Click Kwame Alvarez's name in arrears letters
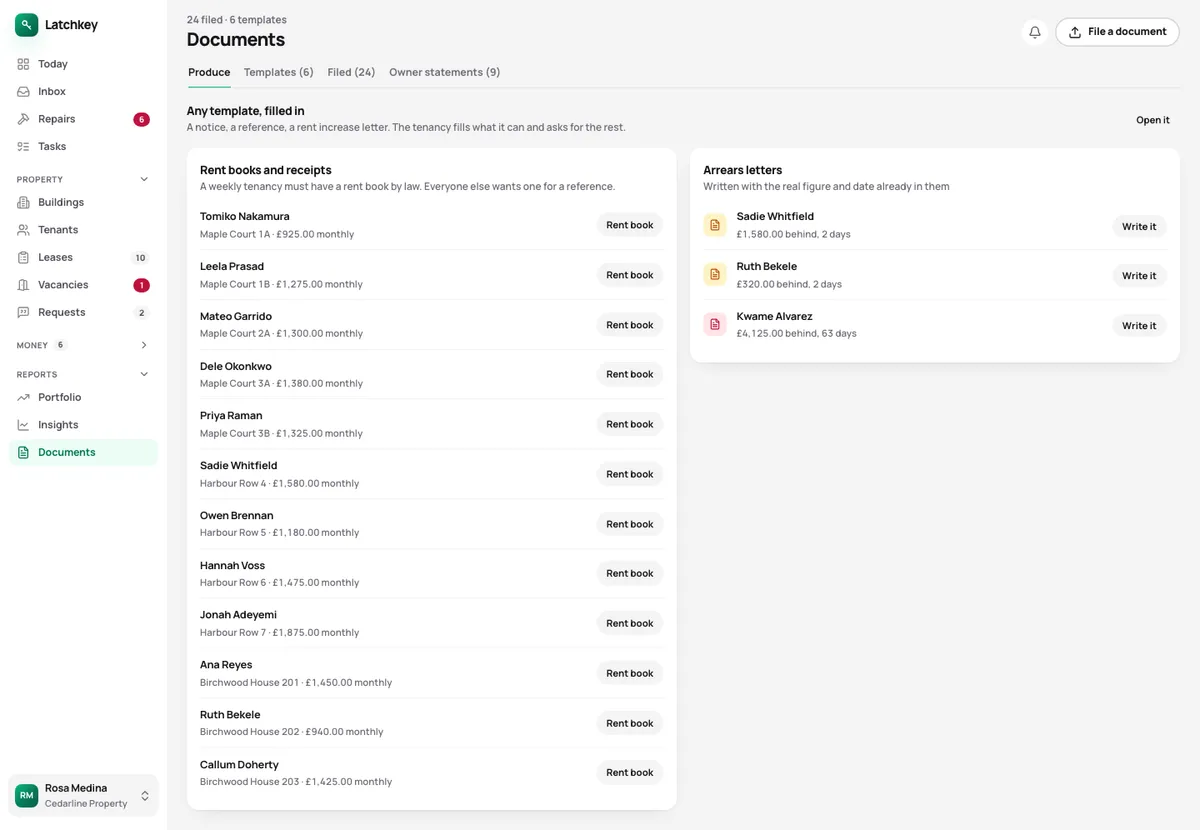The width and height of the screenshot is (1200, 830). click(x=775, y=317)
